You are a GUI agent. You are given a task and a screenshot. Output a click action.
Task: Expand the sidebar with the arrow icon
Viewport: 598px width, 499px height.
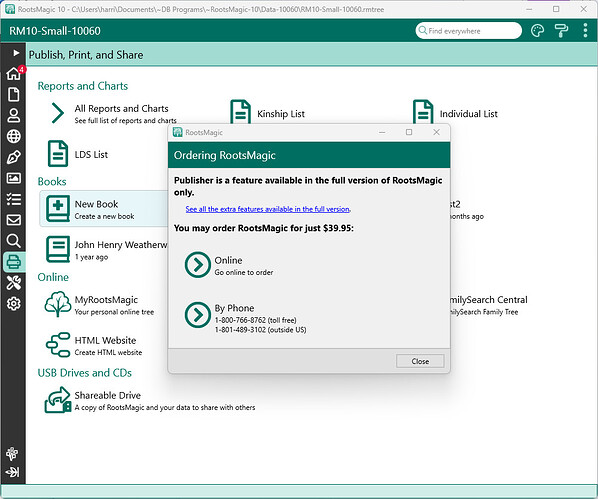[x=16, y=53]
